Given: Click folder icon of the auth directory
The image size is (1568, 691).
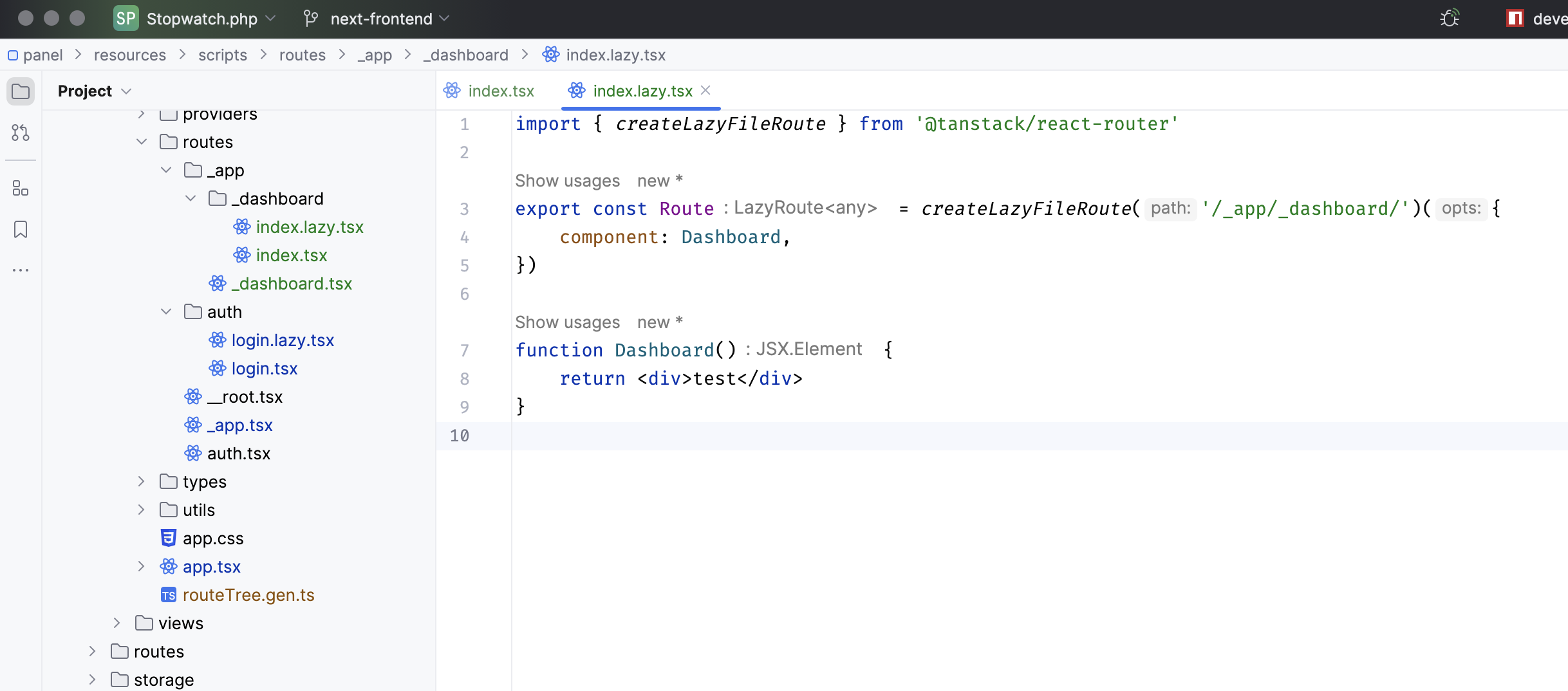Looking at the screenshot, I should [192, 311].
